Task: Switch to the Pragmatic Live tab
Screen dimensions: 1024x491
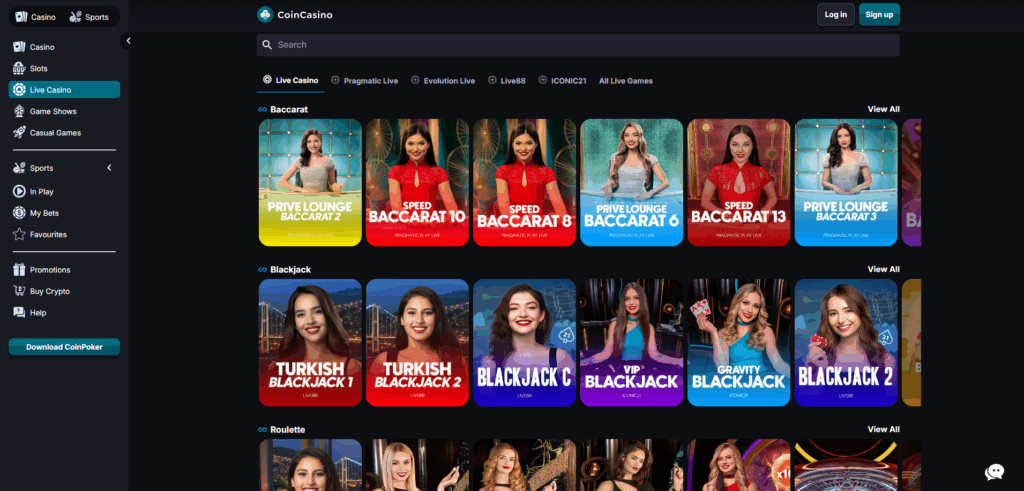Action: (x=364, y=81)
